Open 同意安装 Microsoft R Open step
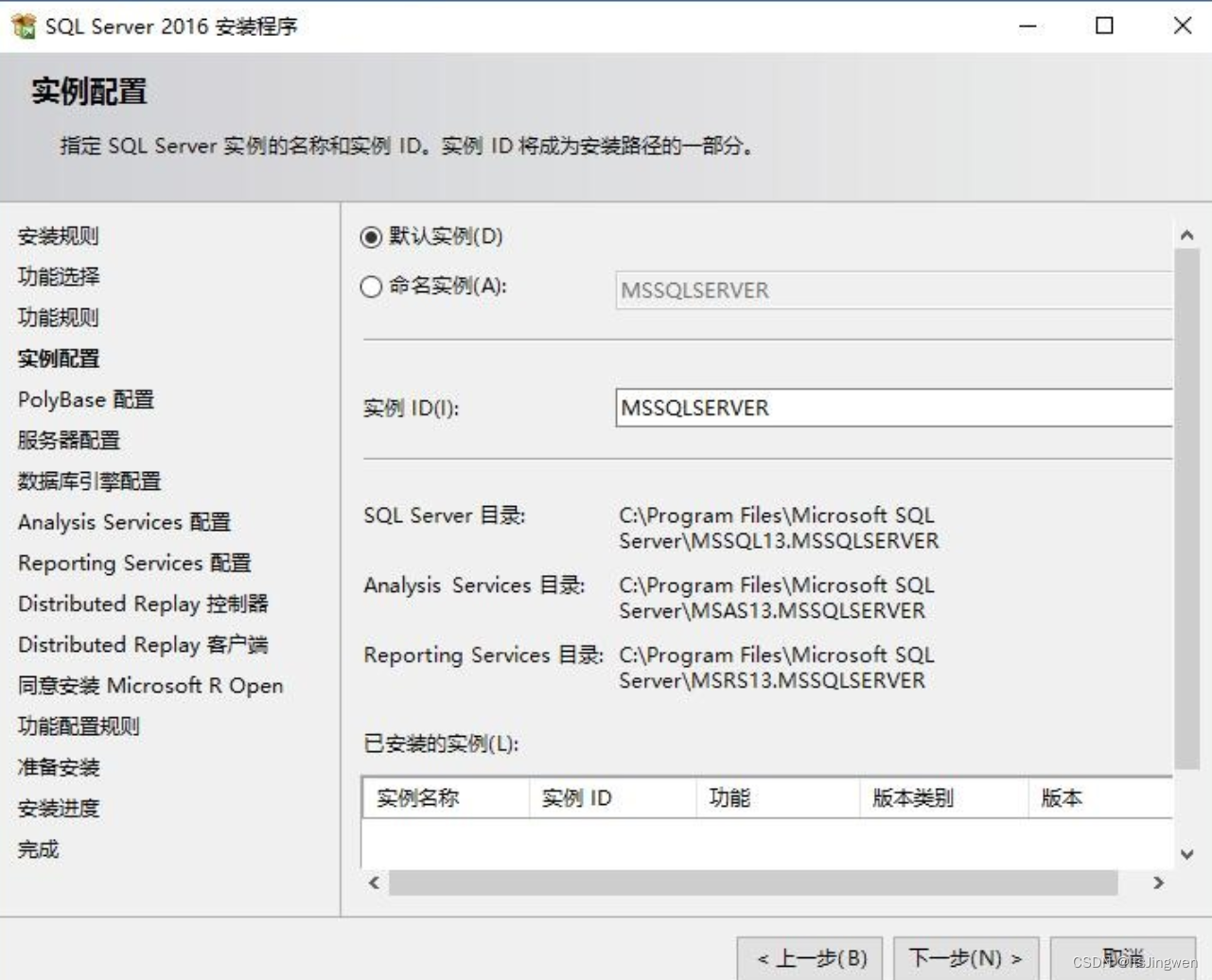 click(150, 686)
